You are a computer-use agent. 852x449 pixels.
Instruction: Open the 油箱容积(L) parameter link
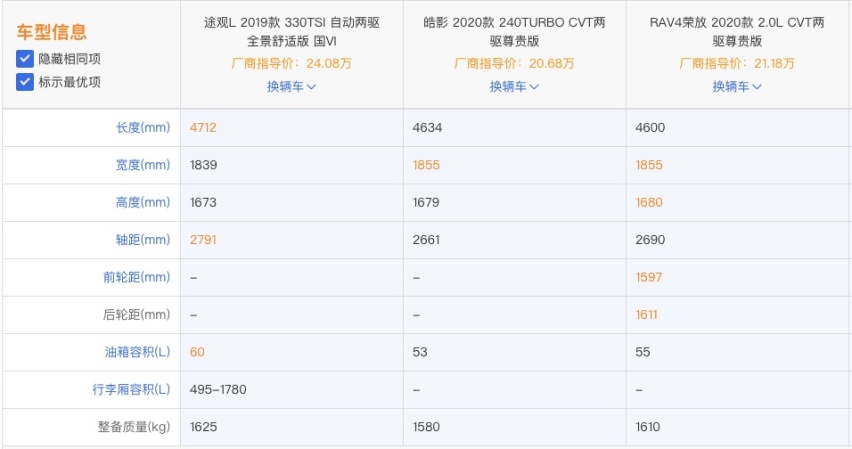point(137,352)
